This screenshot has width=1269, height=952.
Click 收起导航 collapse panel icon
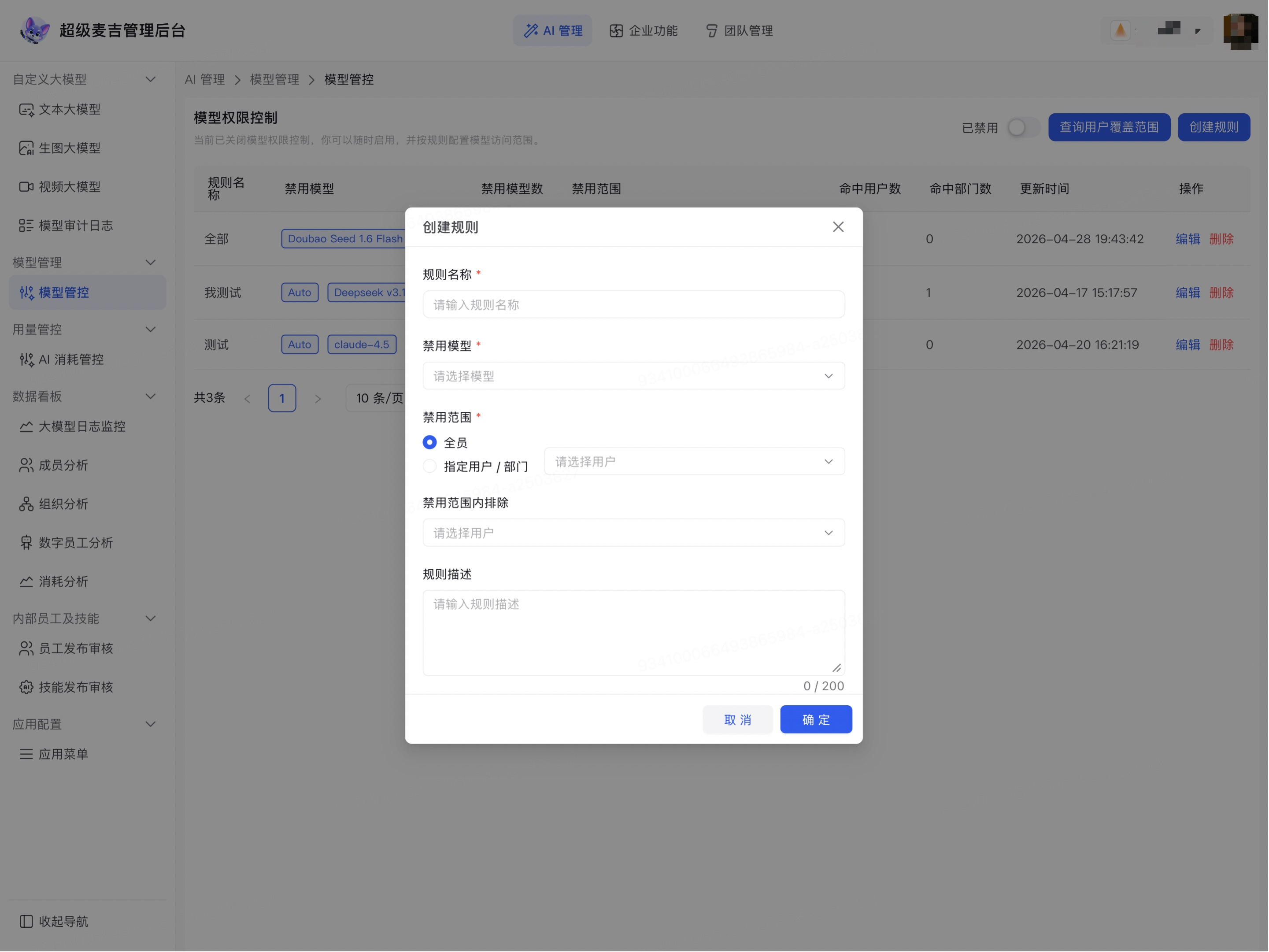click(x=26, y=922)
